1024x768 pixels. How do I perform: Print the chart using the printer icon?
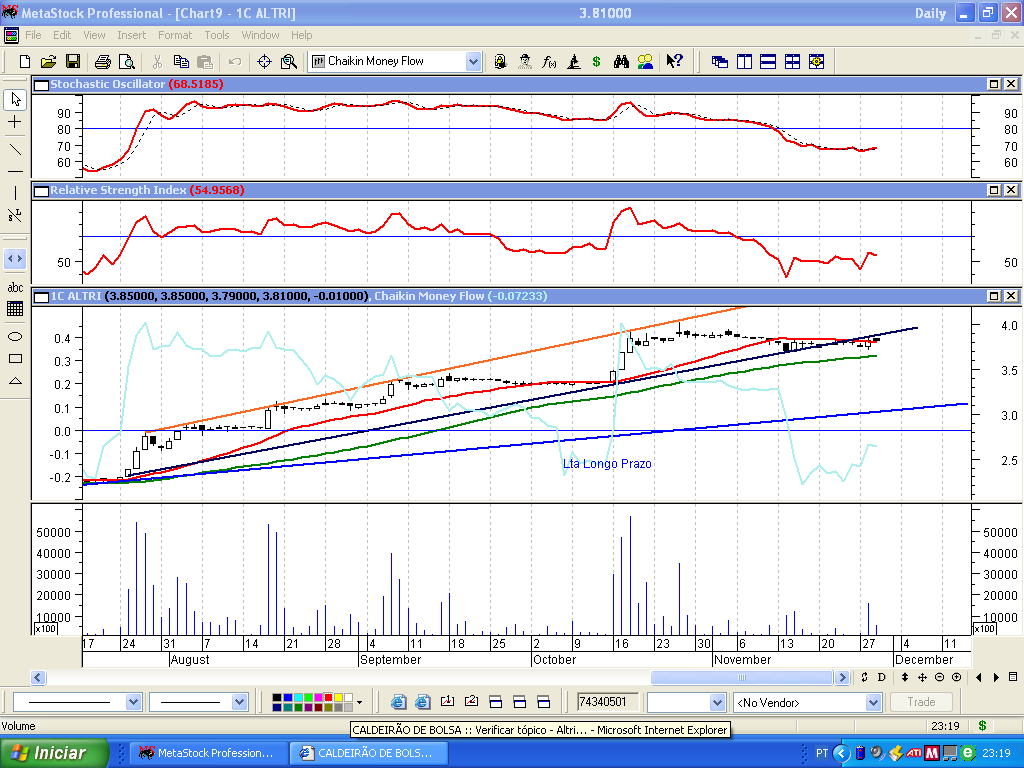pos(103,61)
